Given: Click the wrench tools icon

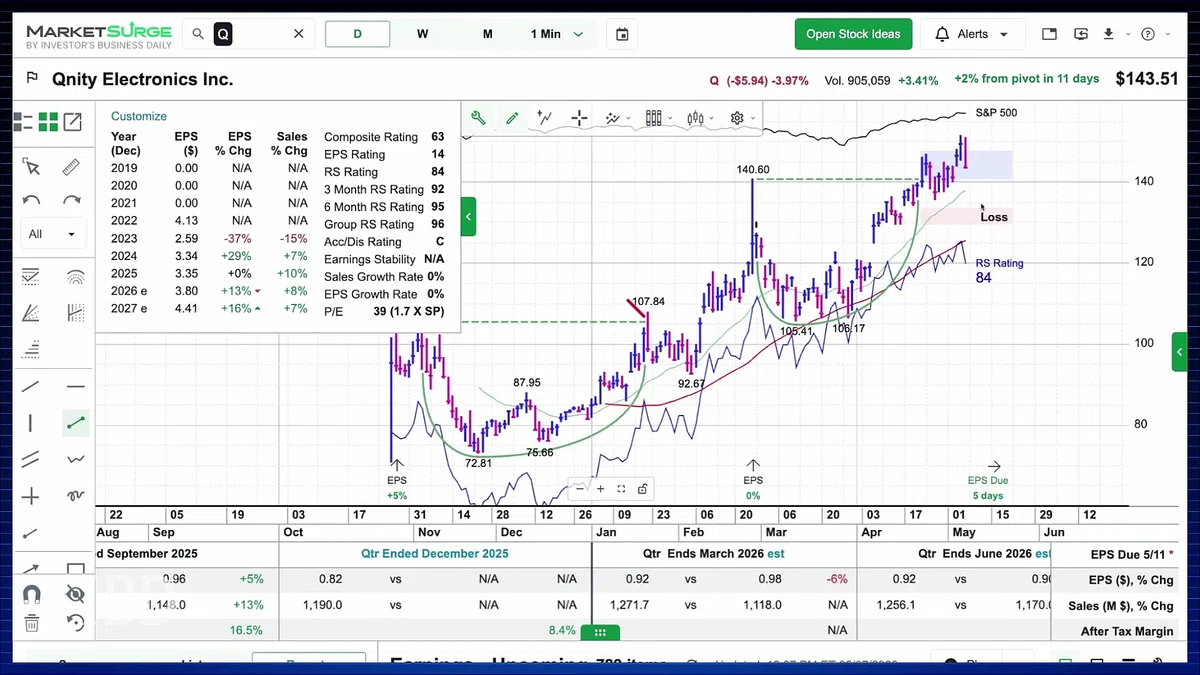Looking at the screenshot, I should [478, 118].
